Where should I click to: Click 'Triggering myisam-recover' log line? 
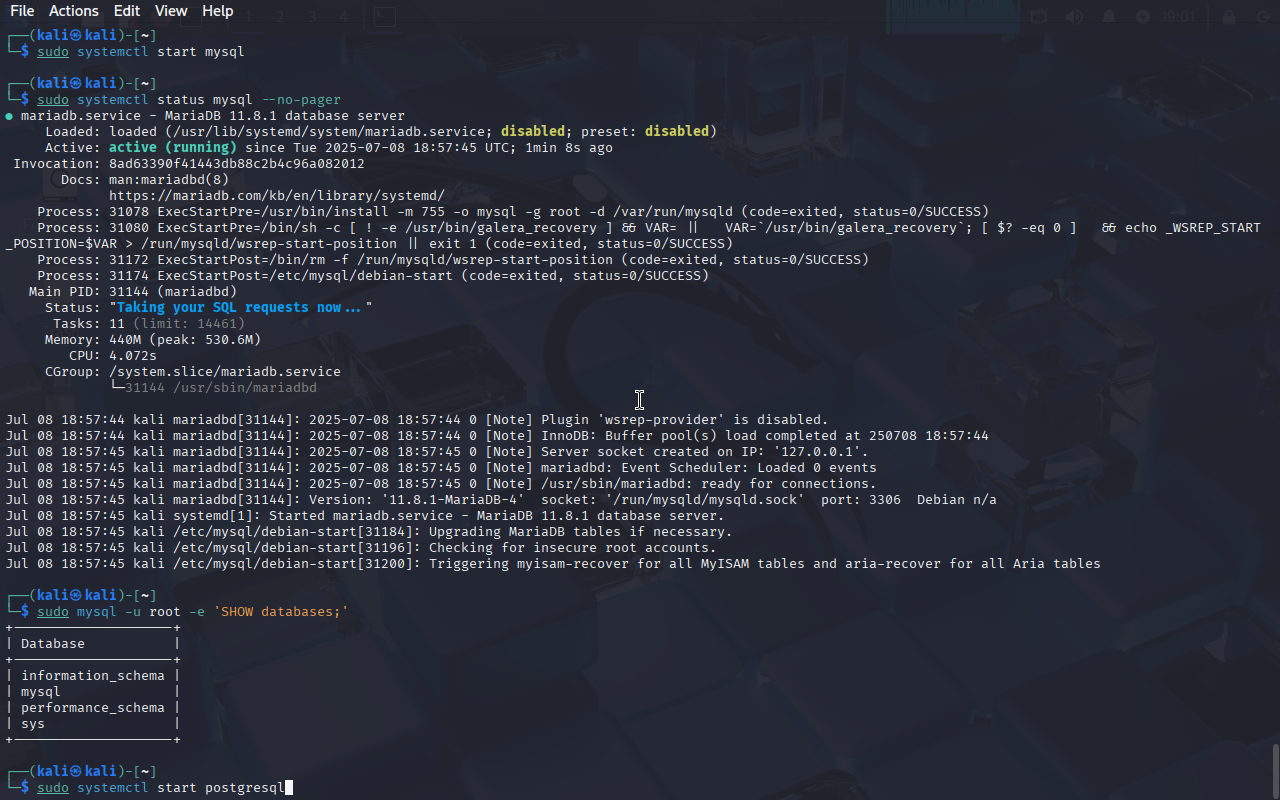[x=553, y=564]
